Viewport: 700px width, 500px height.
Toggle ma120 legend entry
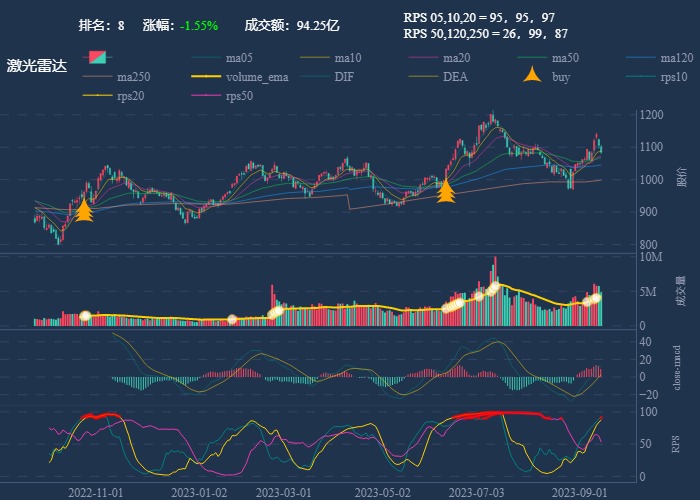click(643, 58)
